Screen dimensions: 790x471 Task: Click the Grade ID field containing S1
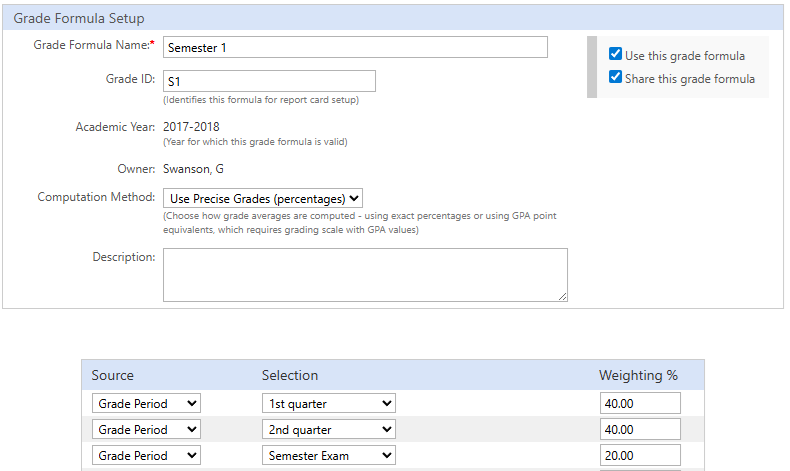[x=270, y=81]
